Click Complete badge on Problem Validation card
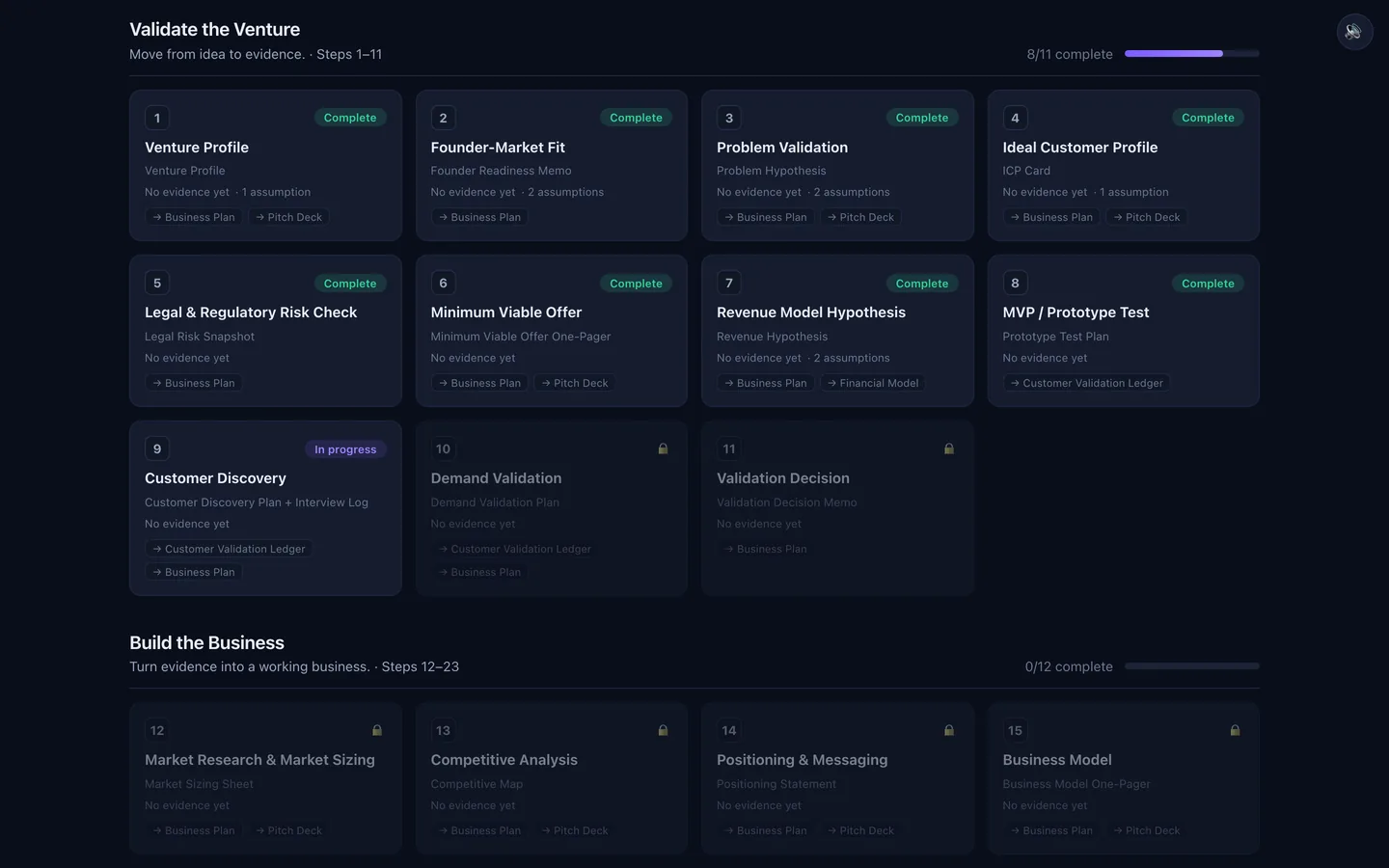 922,118
